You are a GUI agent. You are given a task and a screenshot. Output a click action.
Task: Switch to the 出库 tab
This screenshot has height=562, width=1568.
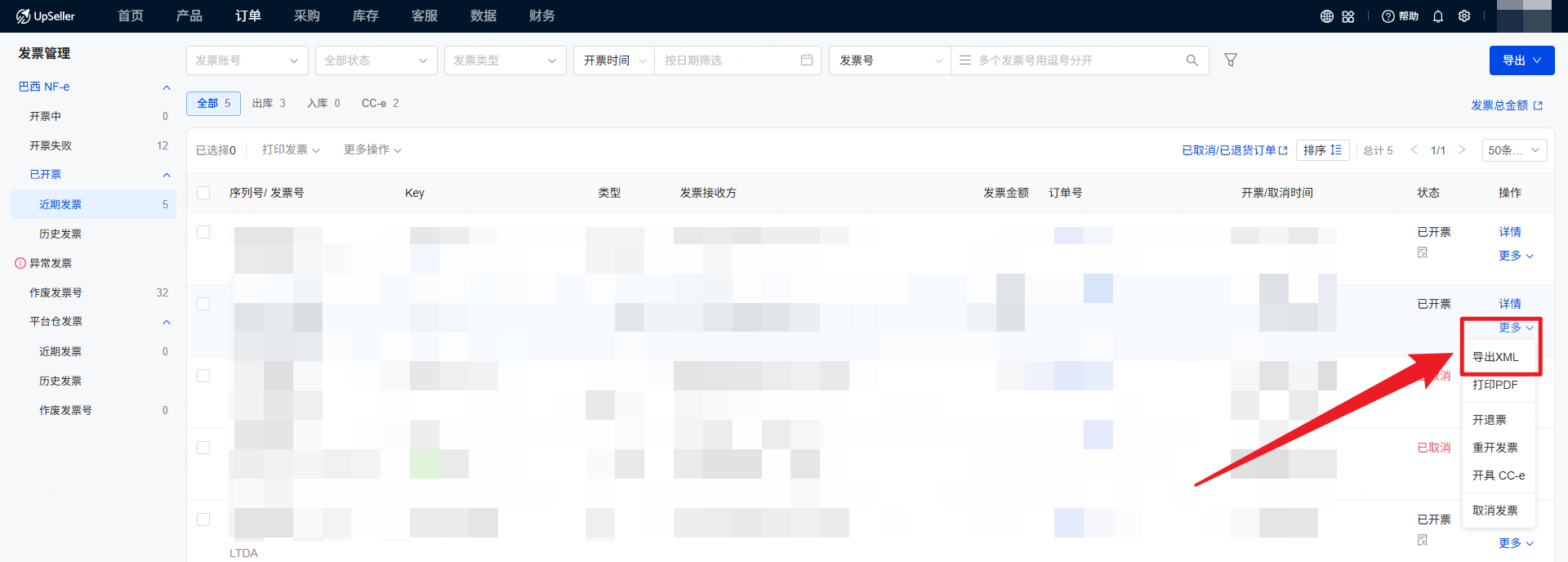click(x=269, y=104)
